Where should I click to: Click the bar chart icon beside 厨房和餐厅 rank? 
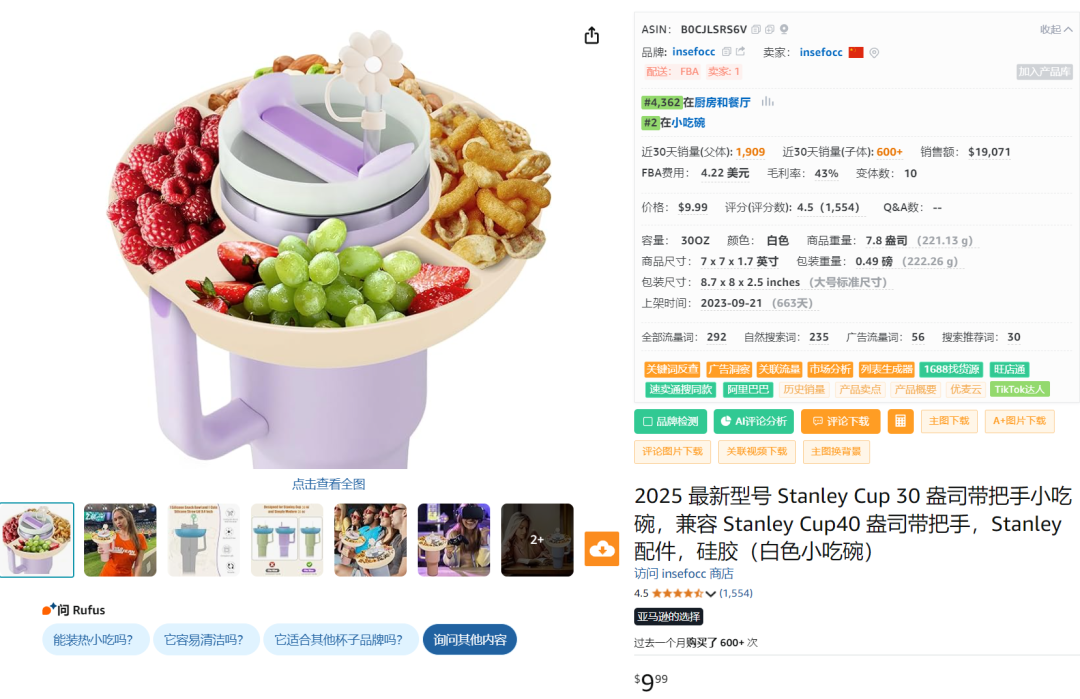767,102
